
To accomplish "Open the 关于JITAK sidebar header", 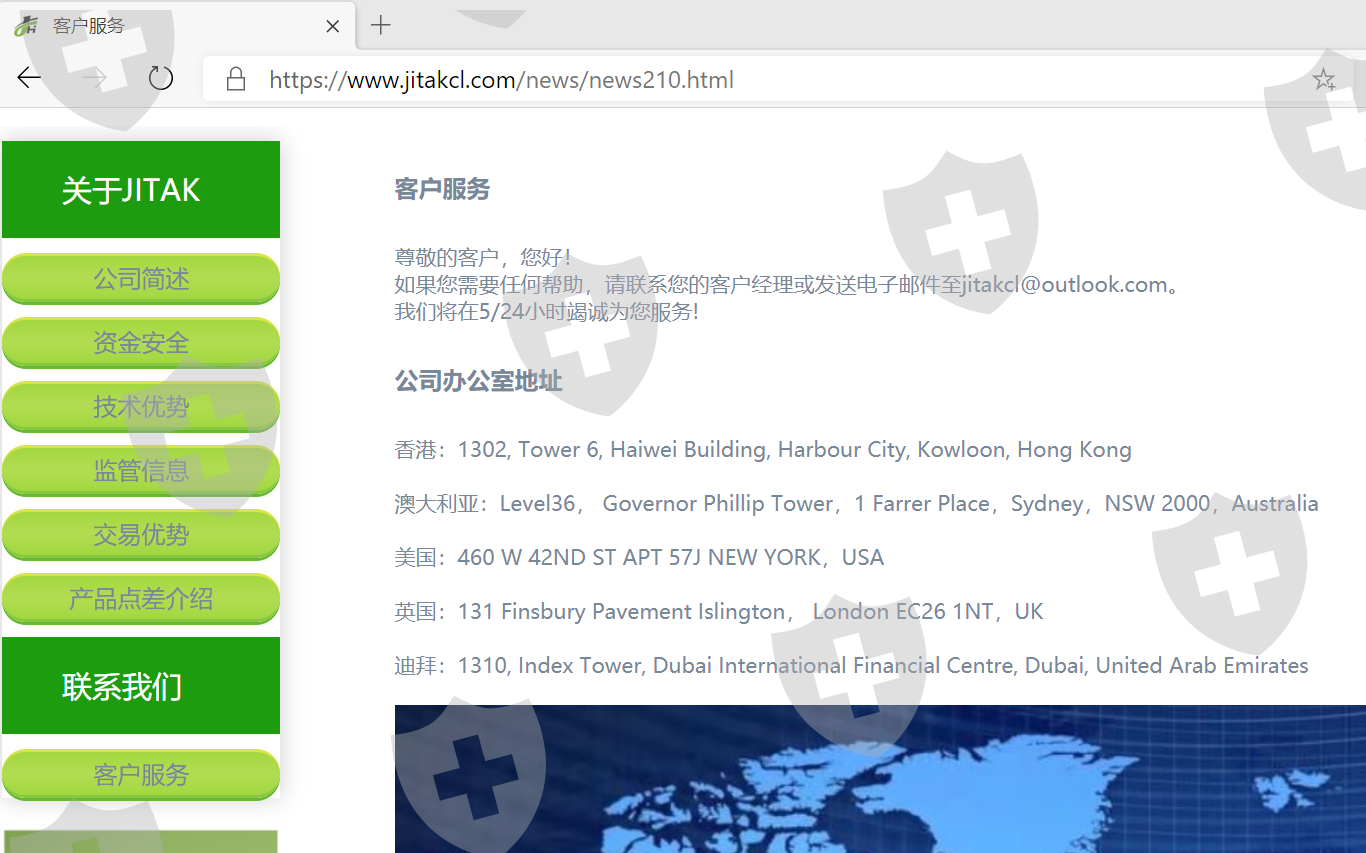I will [x=141, y=190].
